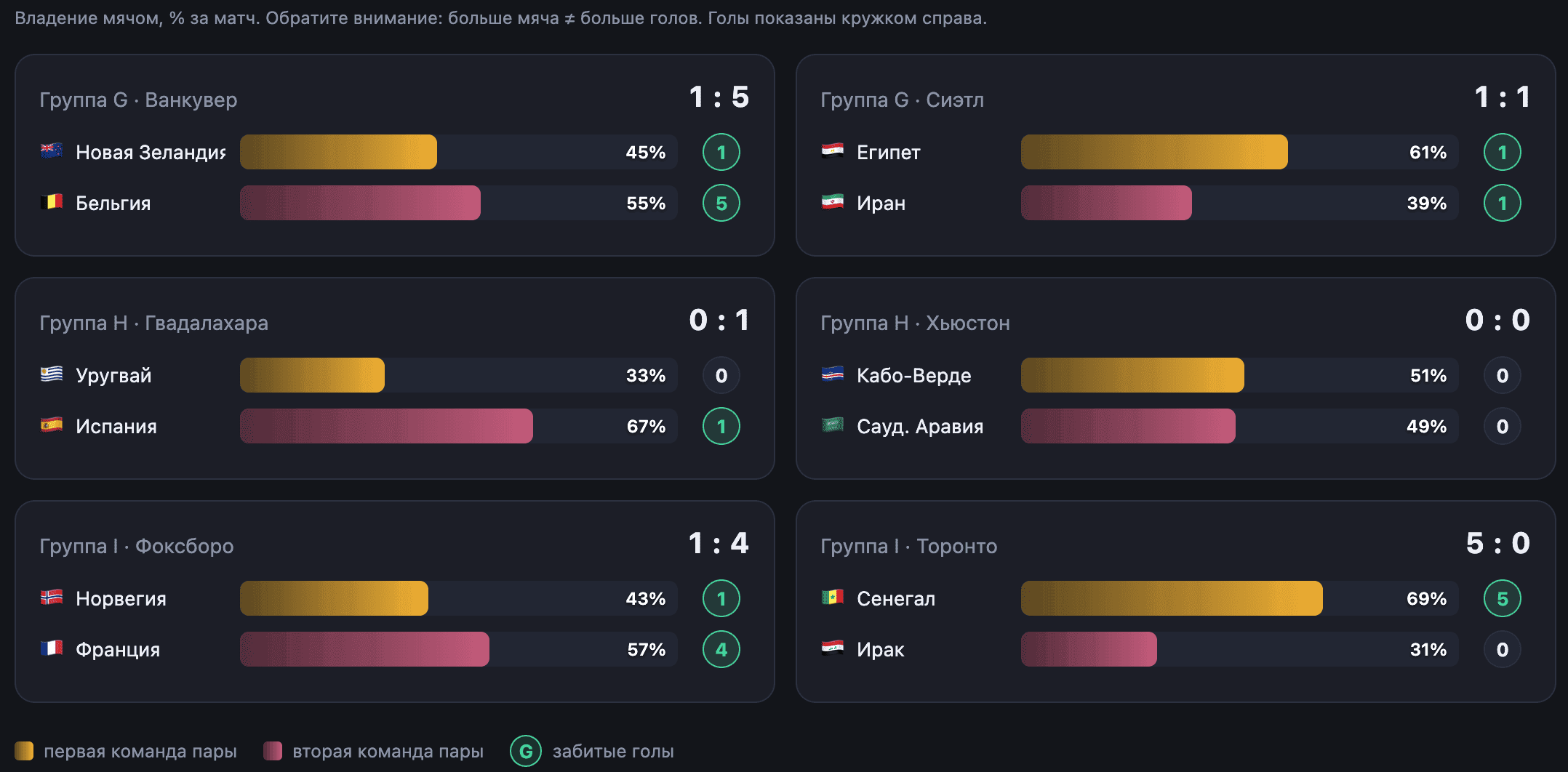1568x772 pixels.
Task: Click the pink second-team legend swatch
Action: pos(273,751)
